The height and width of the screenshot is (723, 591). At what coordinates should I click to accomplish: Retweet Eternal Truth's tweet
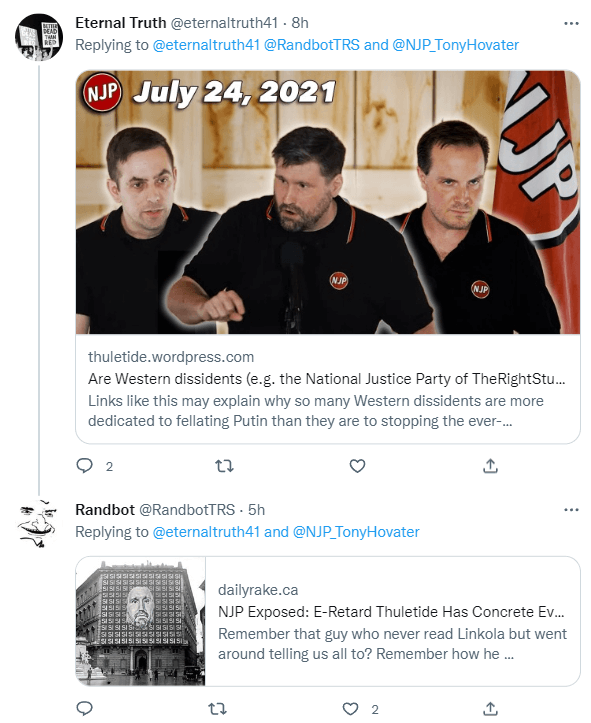coord(225,466)
